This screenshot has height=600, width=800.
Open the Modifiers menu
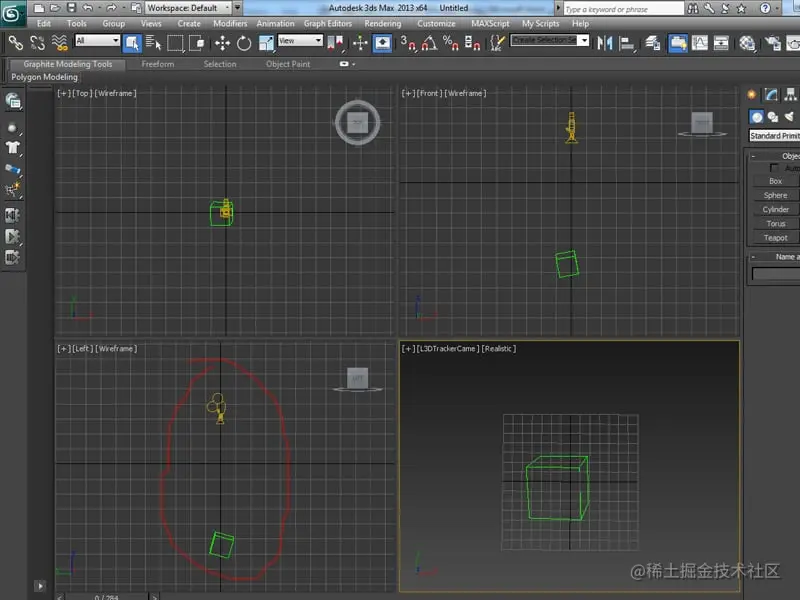[x=230, y=23]
